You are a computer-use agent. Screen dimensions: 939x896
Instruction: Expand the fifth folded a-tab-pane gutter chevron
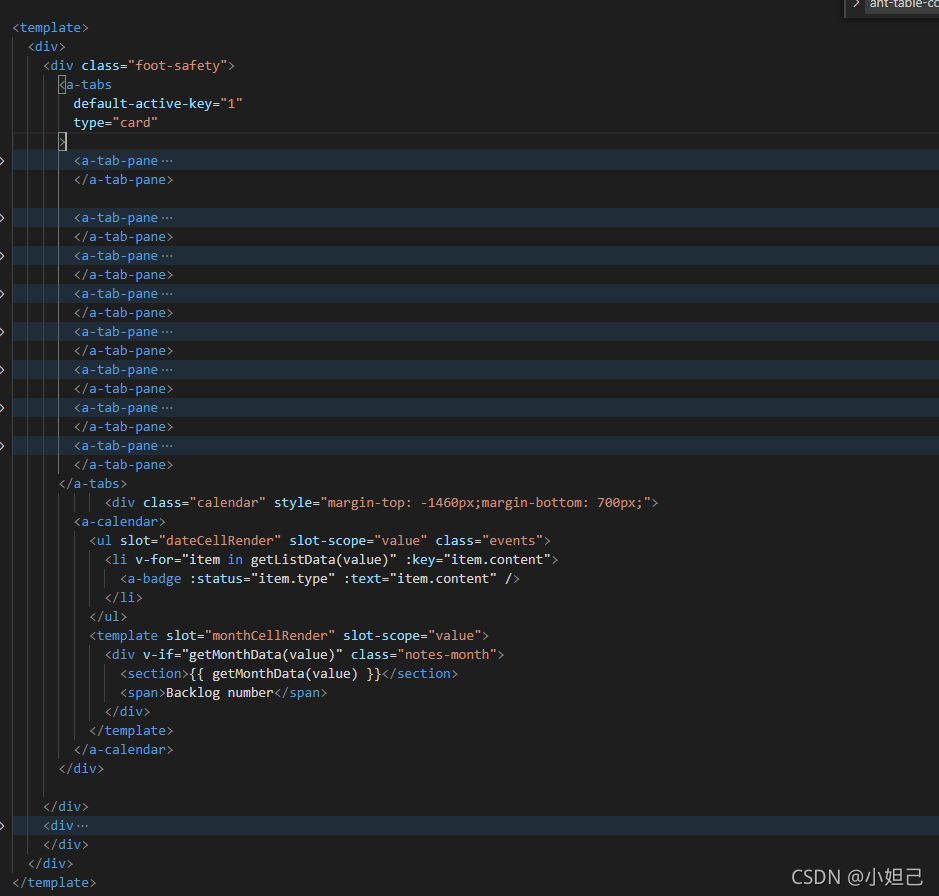2,332
